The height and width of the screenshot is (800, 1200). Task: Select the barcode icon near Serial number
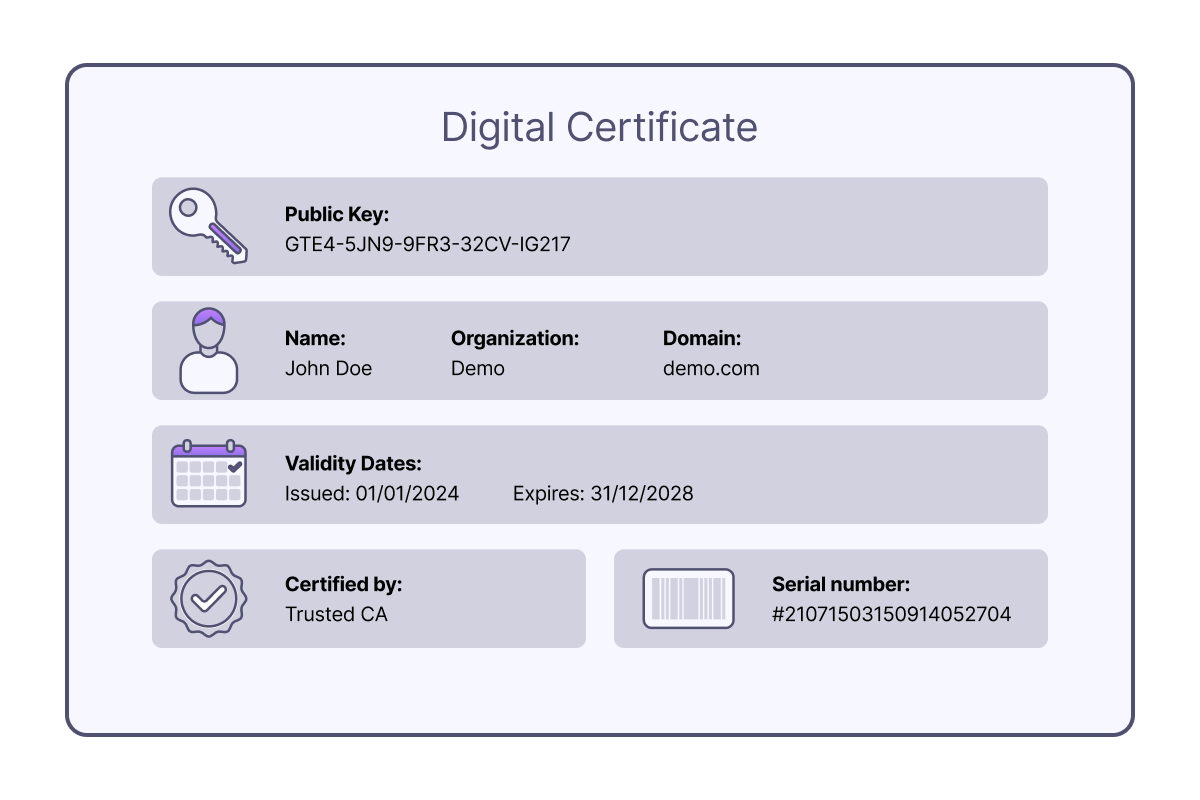pos(688,598)
